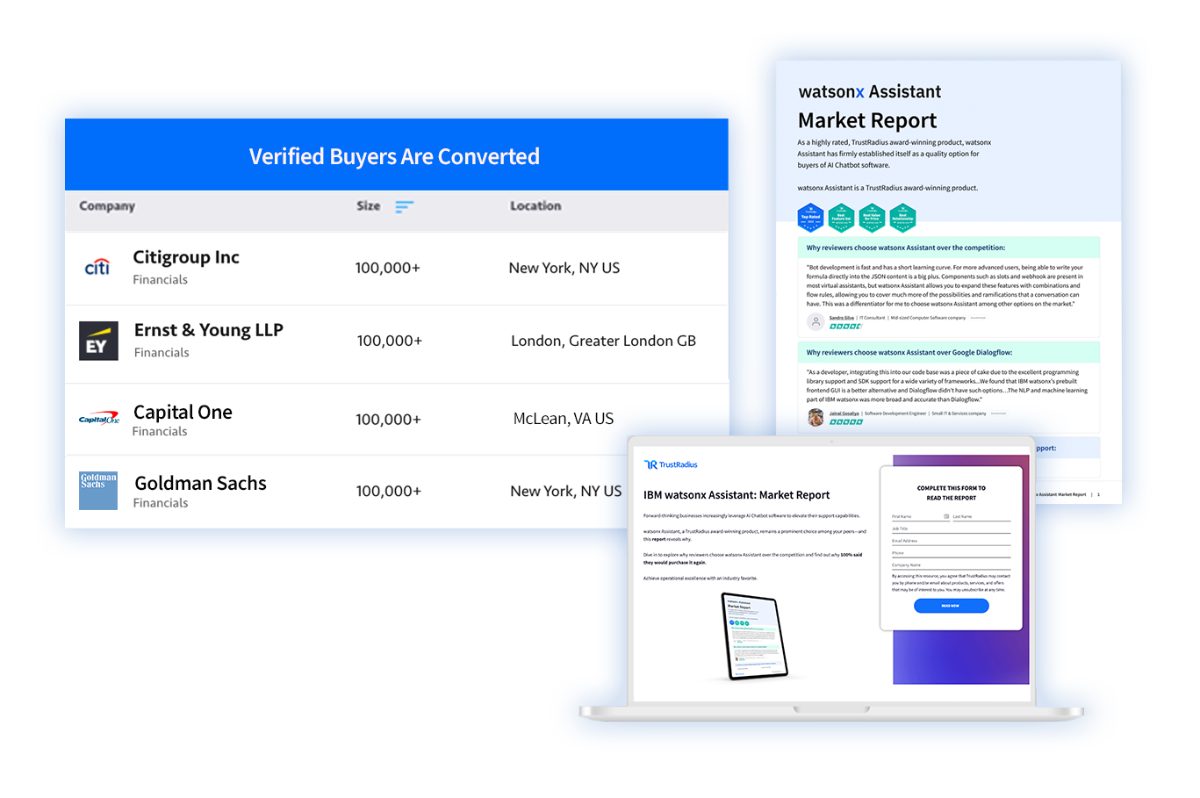The image size is (1200, 798).
Task: Click the Size column sort icon
Action: [404, 206]
